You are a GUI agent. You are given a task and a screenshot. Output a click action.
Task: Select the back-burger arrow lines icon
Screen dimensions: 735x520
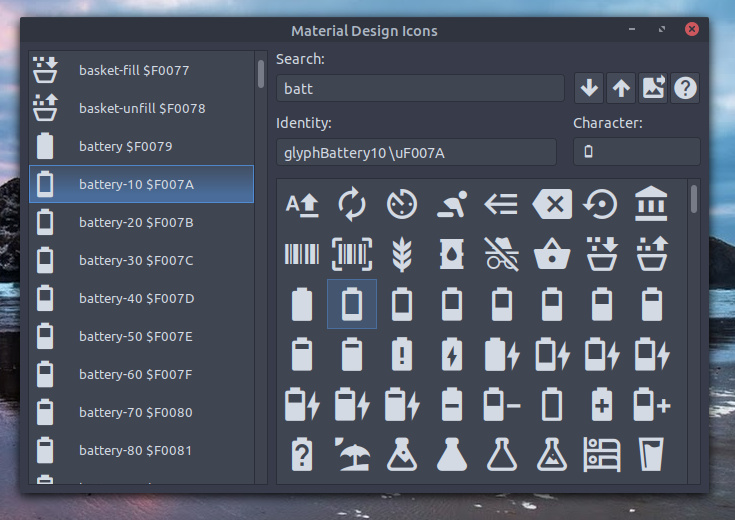pos(502,204)
